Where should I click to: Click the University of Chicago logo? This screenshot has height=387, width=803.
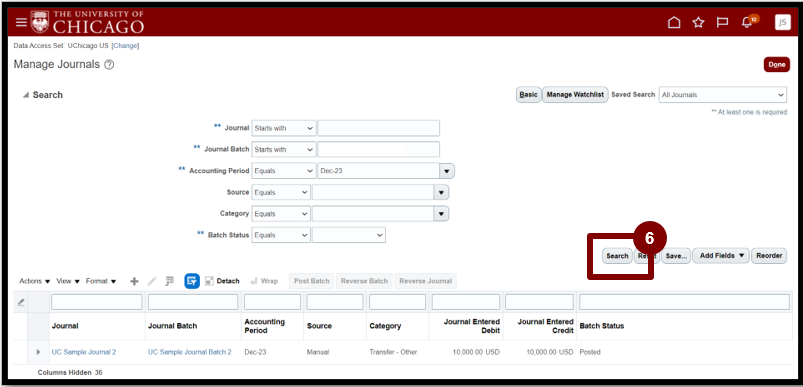87,22
